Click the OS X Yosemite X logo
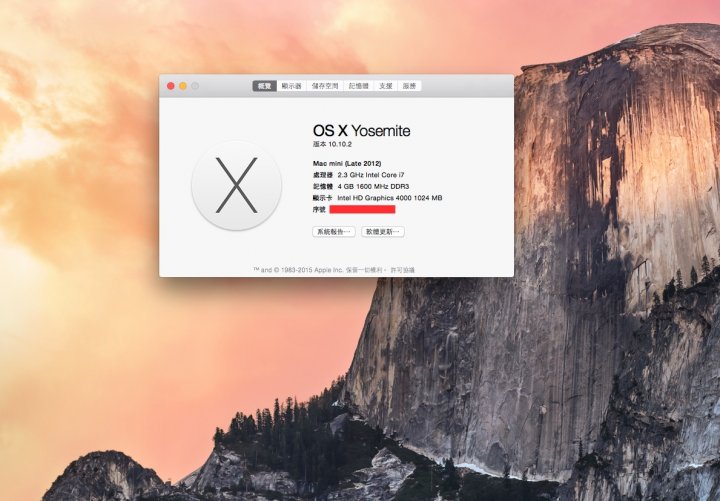The image size is (720, 501). point(236,186)
